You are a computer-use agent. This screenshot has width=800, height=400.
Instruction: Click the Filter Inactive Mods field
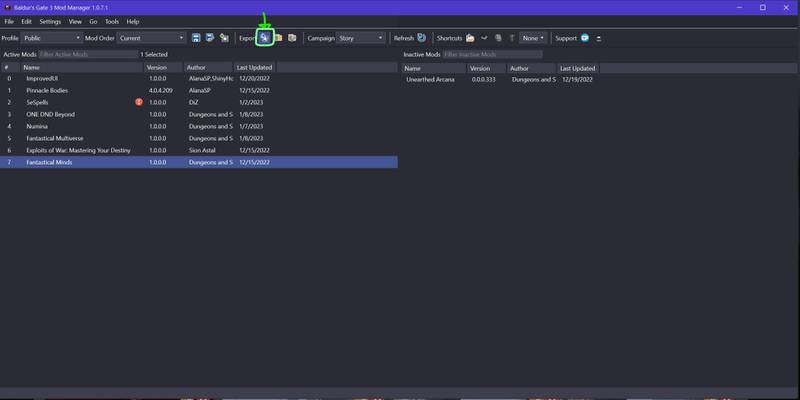492,54
